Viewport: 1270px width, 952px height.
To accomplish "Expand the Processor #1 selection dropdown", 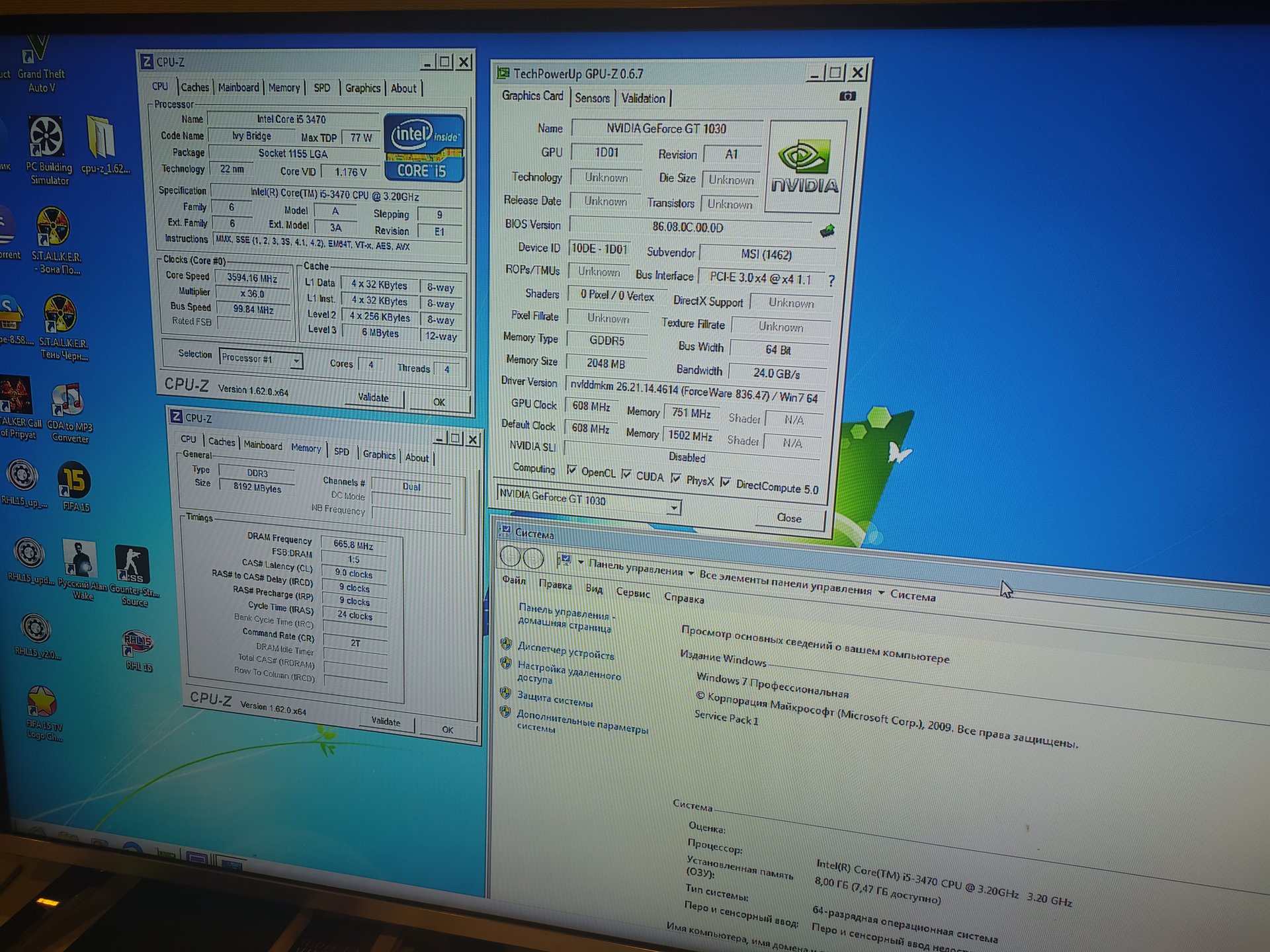I will pyautogui.click(x=296, y=361).
